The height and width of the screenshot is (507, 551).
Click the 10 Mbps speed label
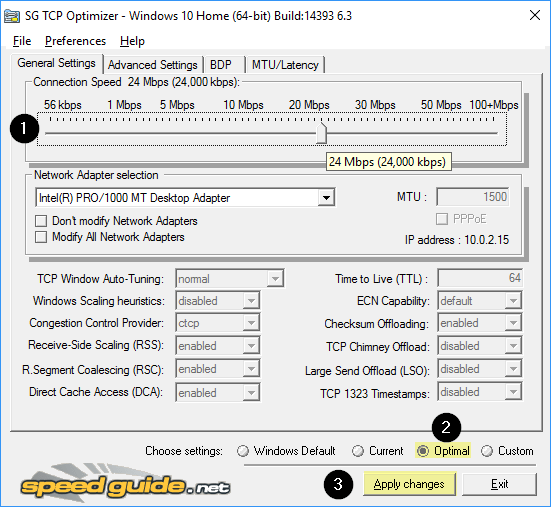click(x=243, y=105)
